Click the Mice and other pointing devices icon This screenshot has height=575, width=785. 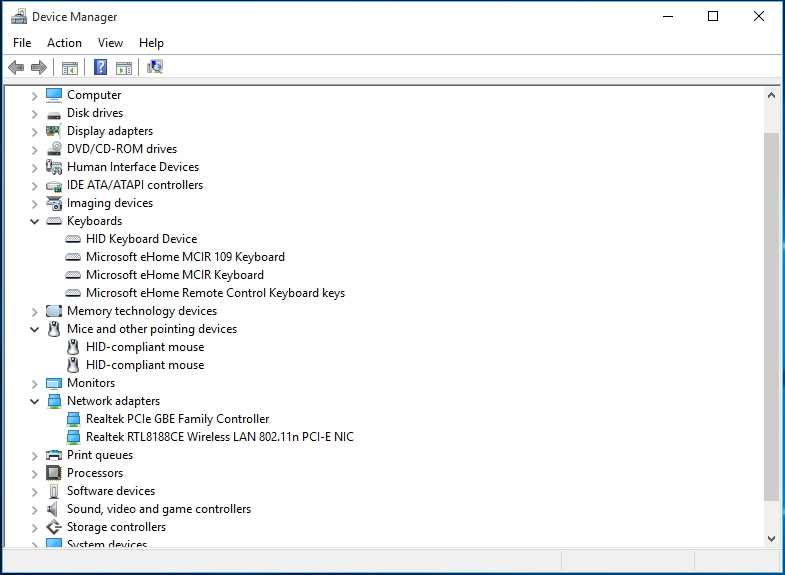click(54, 329)
